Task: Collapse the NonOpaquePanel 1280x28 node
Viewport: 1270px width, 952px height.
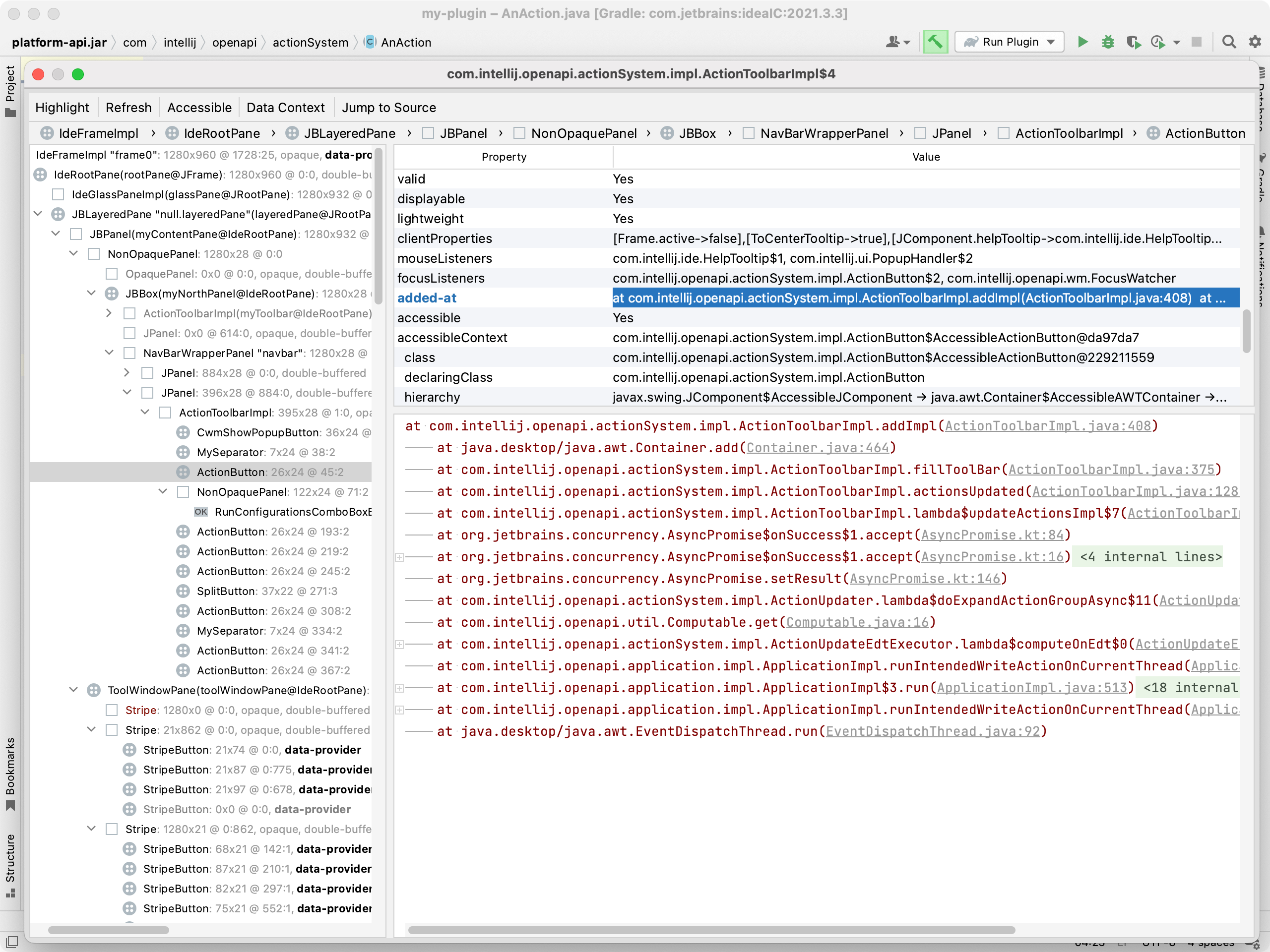Action: point(73,254)
